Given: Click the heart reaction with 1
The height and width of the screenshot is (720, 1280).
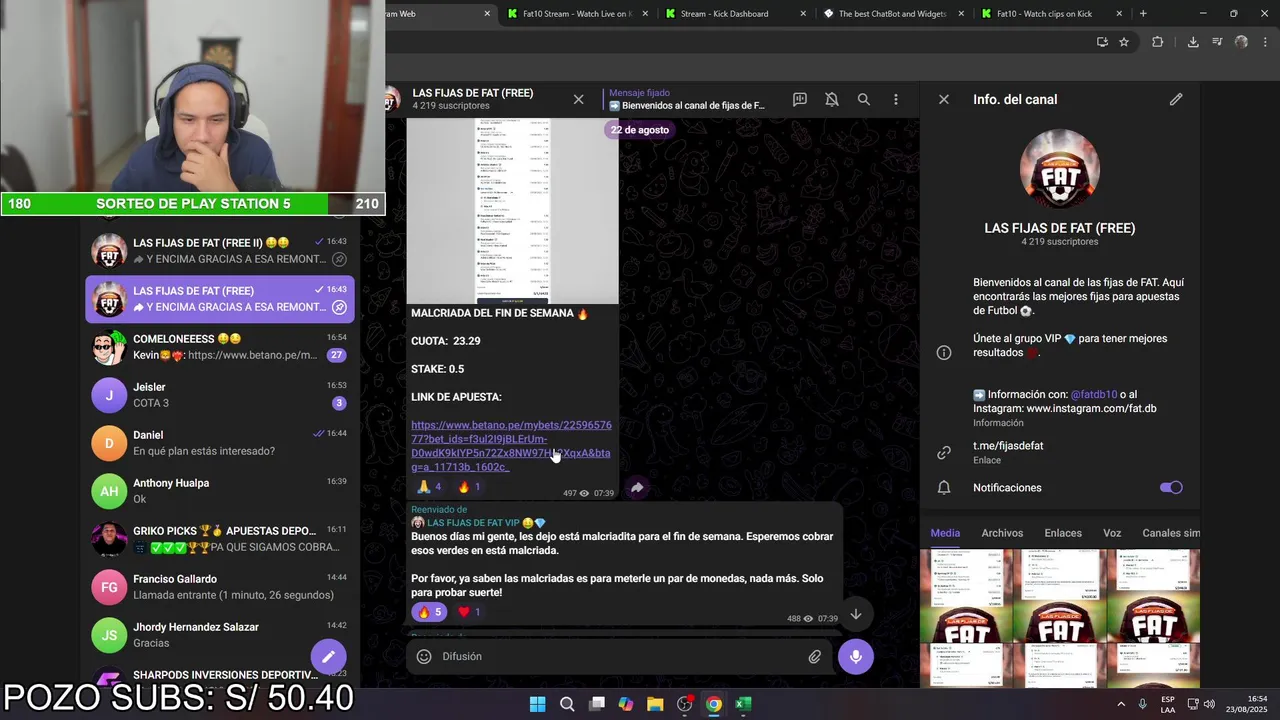Looking at the screenshot, I should coord(470,612).
